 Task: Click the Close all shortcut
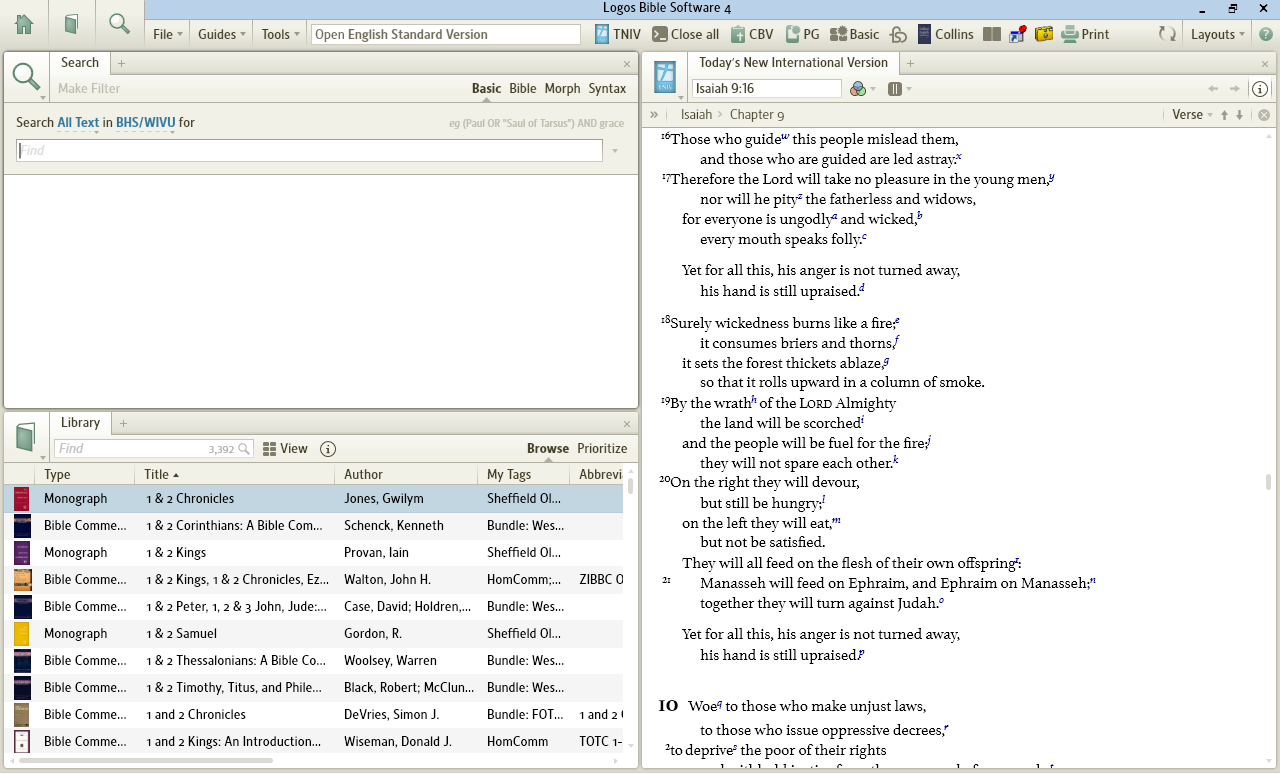click(x=685, y=34)
